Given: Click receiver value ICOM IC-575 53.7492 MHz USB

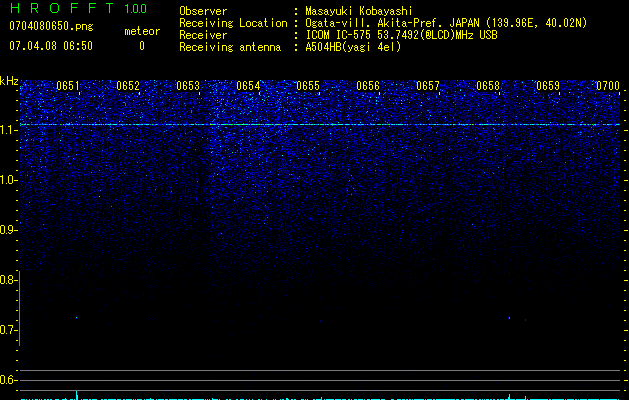Looking at the screenshot, I should coord(401,35).
